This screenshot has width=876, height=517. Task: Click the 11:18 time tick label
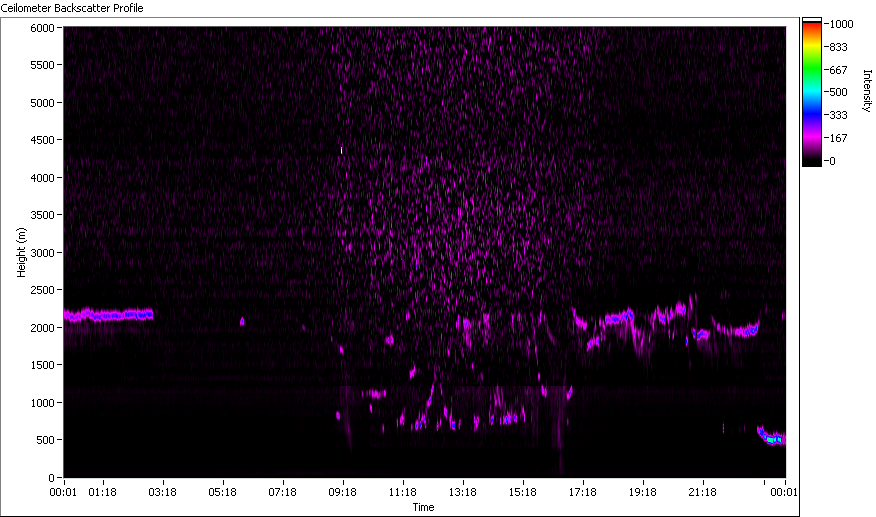[403, 492]
